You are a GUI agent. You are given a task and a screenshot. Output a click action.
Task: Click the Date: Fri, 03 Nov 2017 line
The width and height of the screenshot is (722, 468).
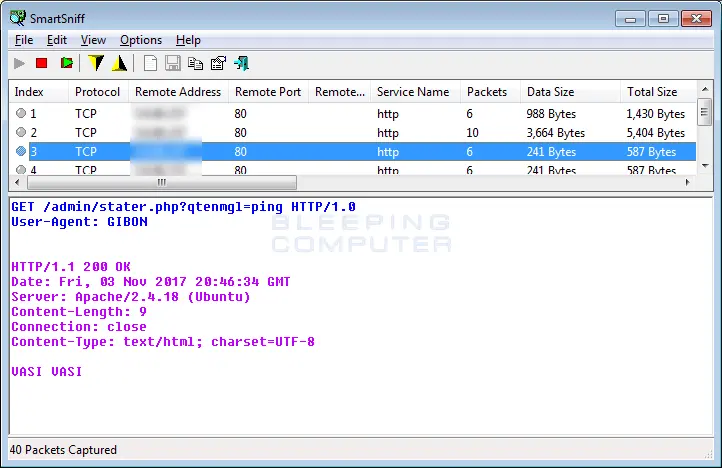pyautogui.click(x=151, y=281)
